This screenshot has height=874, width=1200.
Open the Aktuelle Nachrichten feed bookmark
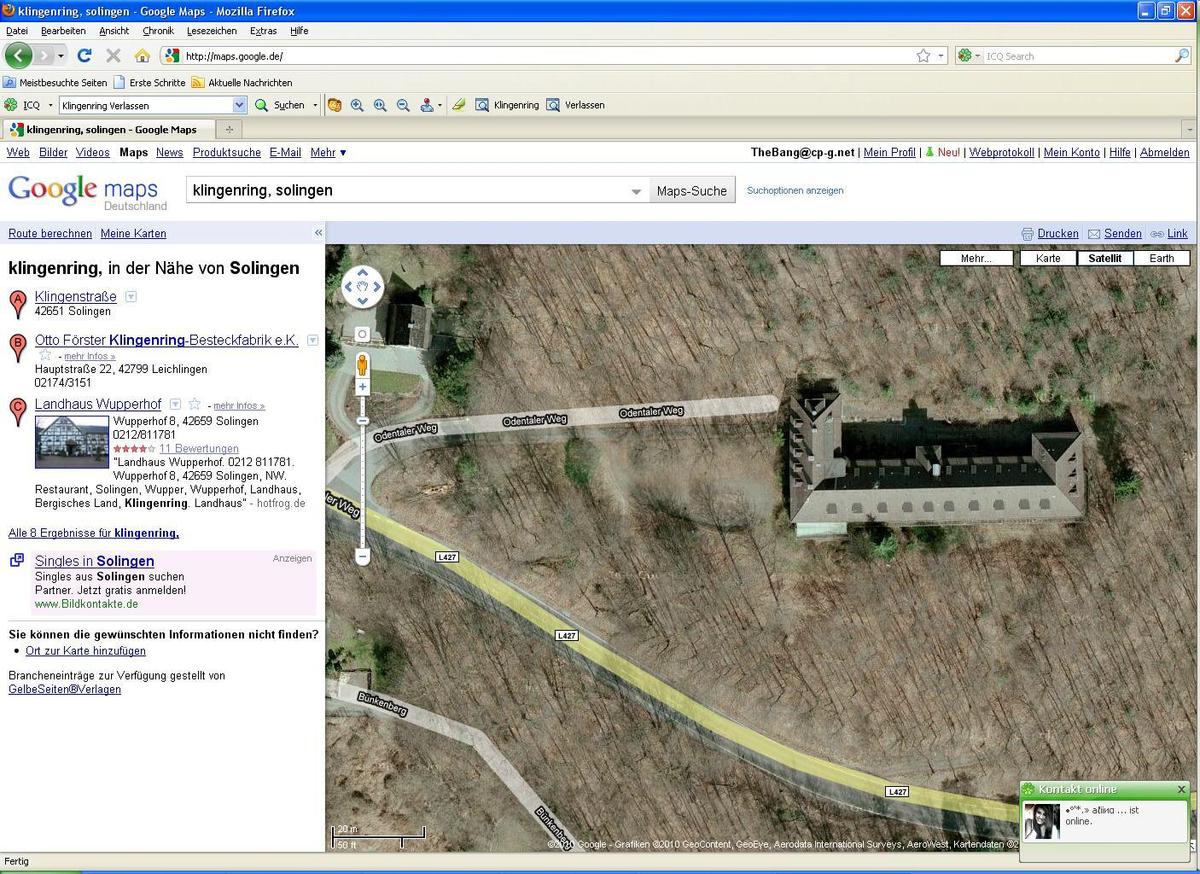tap(242, 83)
